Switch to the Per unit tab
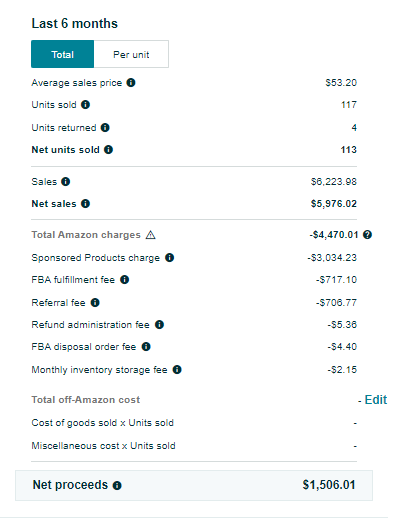This screenshot has height=522, width=396. [131, 54]
